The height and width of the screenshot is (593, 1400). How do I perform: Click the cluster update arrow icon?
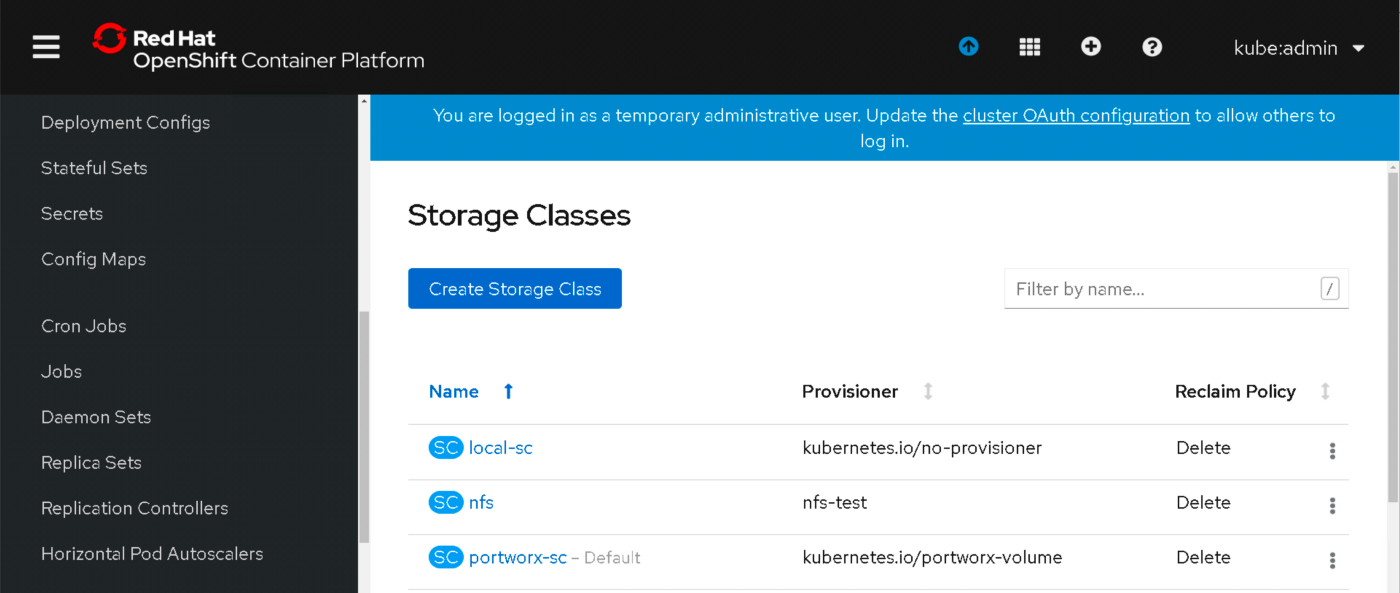click(968, 47)
